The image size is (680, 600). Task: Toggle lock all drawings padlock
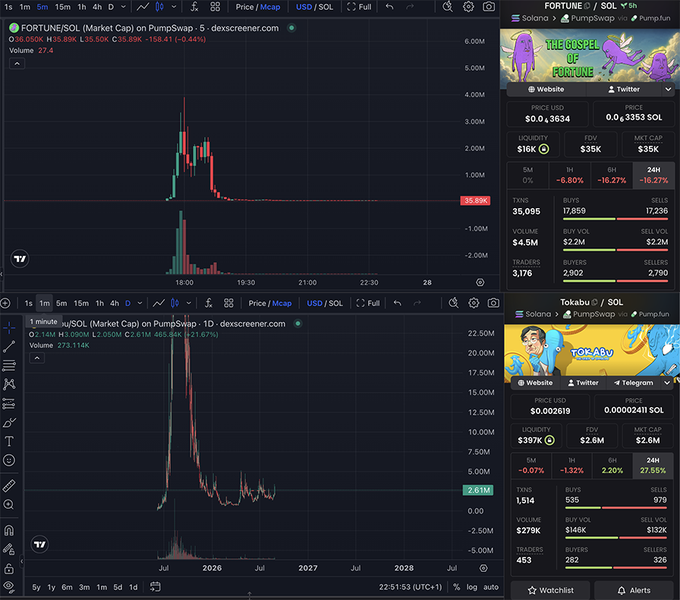[9, 568]
